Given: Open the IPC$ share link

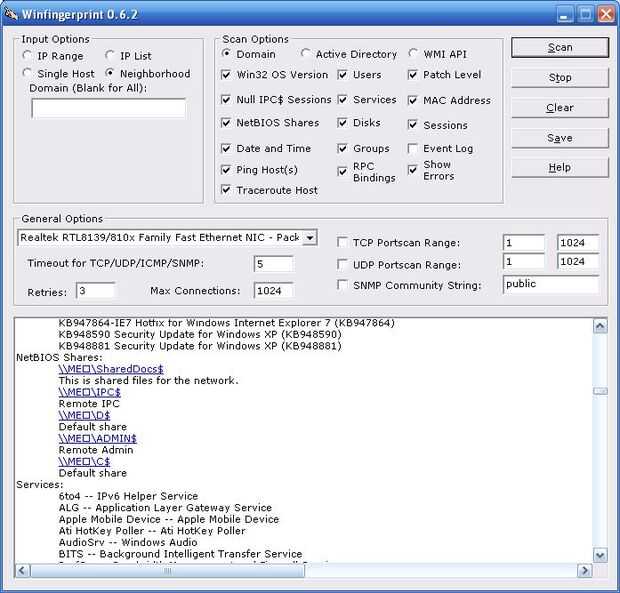Looking at the screenshot, I should [89, 392].
